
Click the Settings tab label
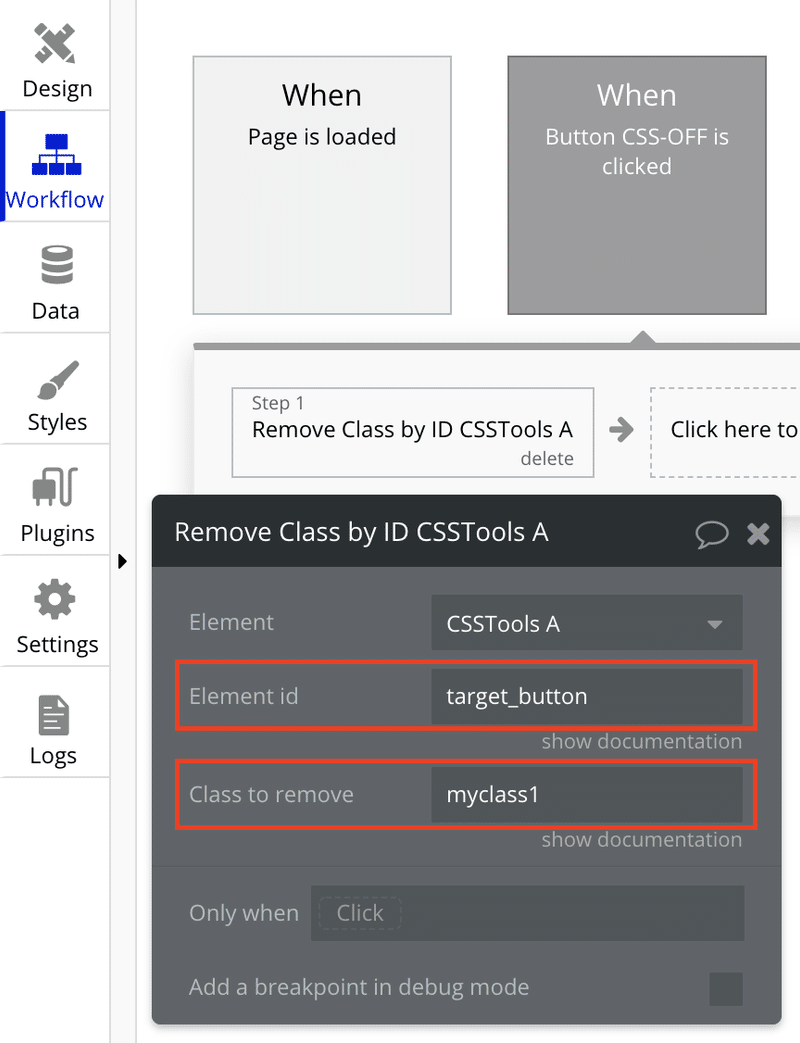point(57,644)
